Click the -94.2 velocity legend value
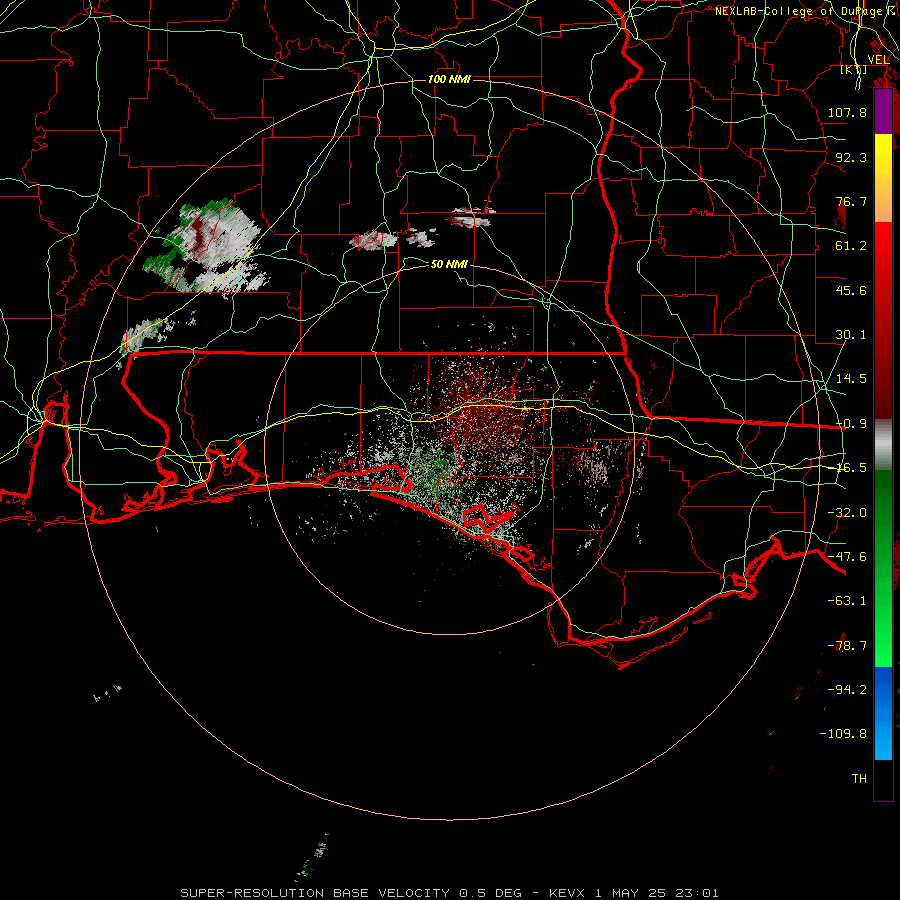This screenshot has height=900, width=900. pos(847,690)
